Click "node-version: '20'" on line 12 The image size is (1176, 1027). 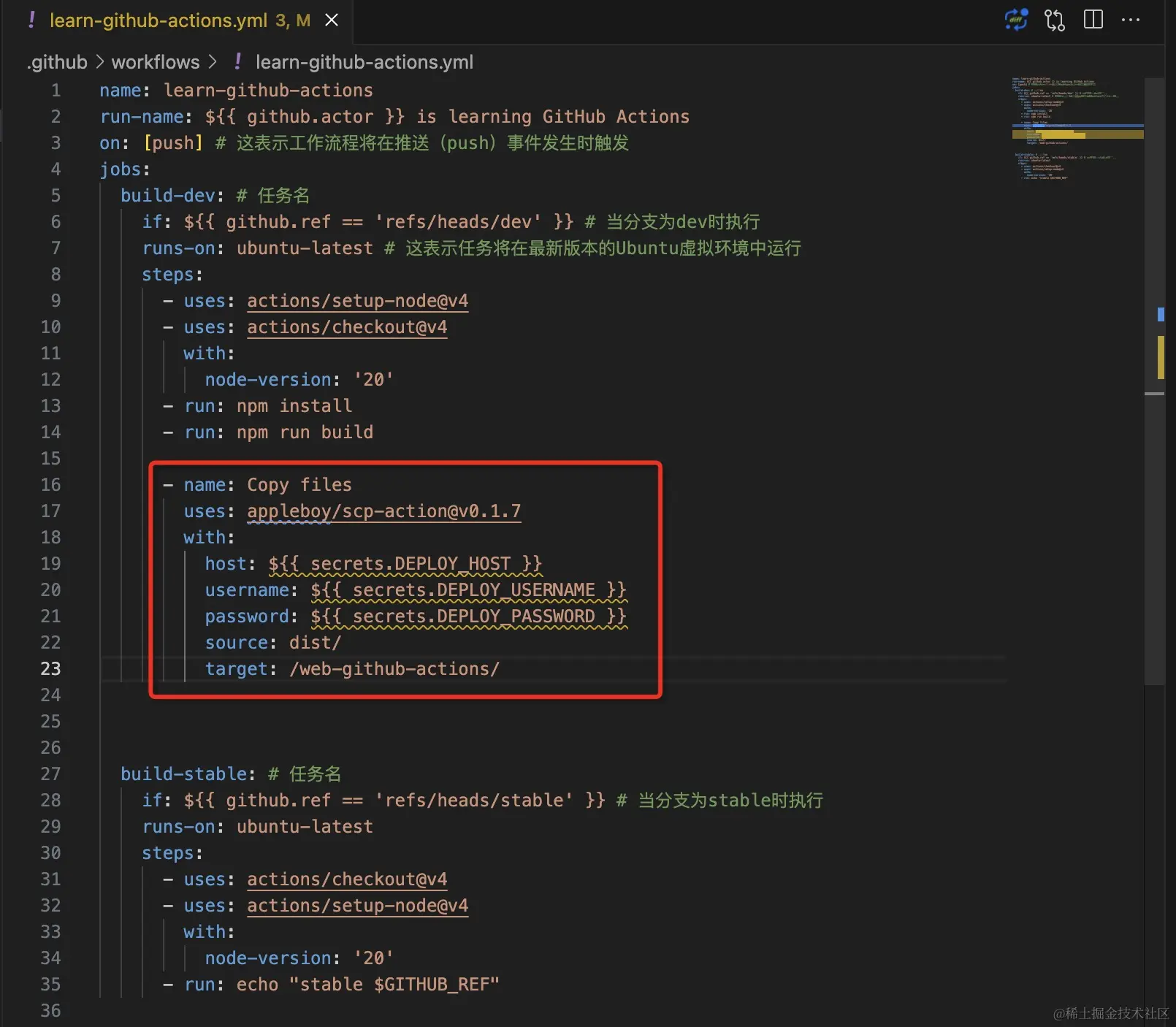point(299,380)
